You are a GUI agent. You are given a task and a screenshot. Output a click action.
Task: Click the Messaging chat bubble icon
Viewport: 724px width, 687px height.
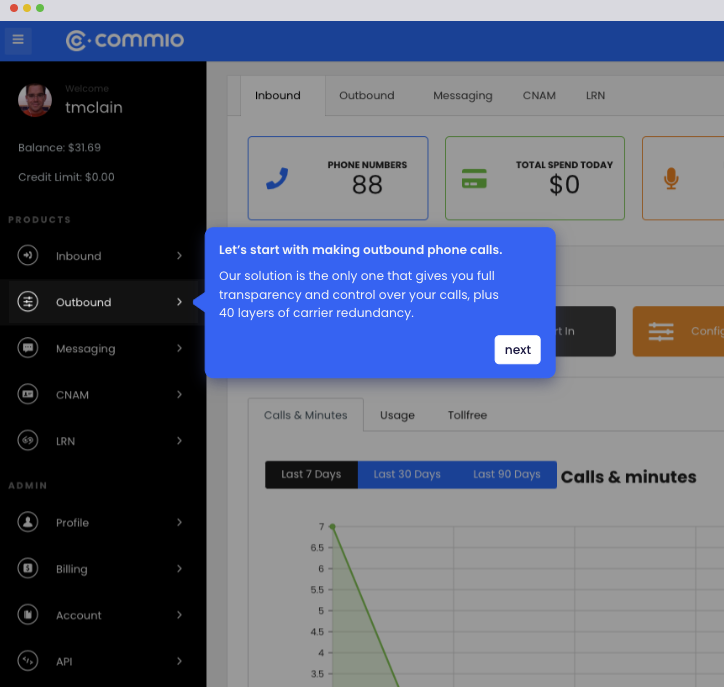[28, 348]
